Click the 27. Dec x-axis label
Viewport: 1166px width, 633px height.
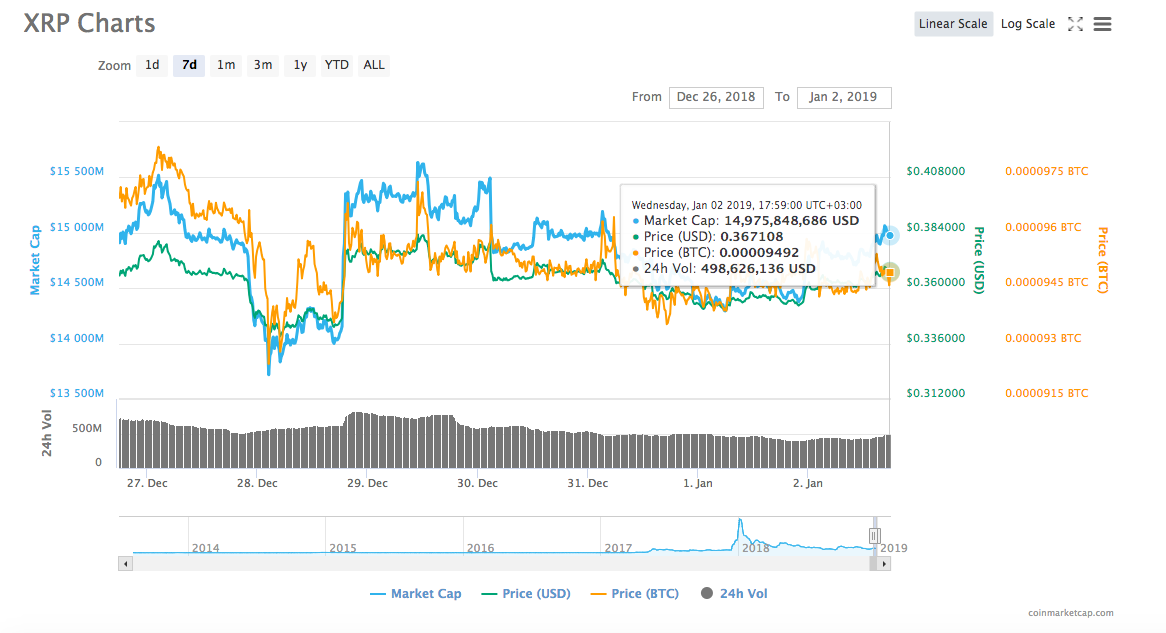point(147,483)
